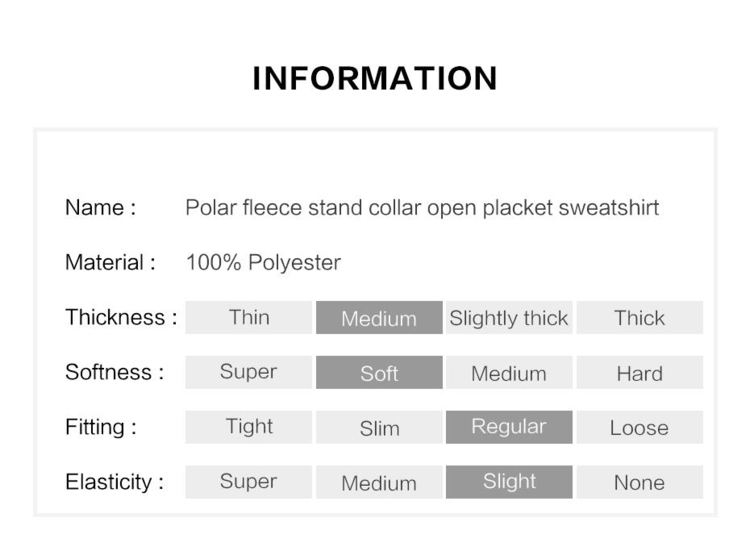Viewport: 750px width, 547px height.
Task: Pick Super in the Elasticity row
Action: [x=249, y=482]
